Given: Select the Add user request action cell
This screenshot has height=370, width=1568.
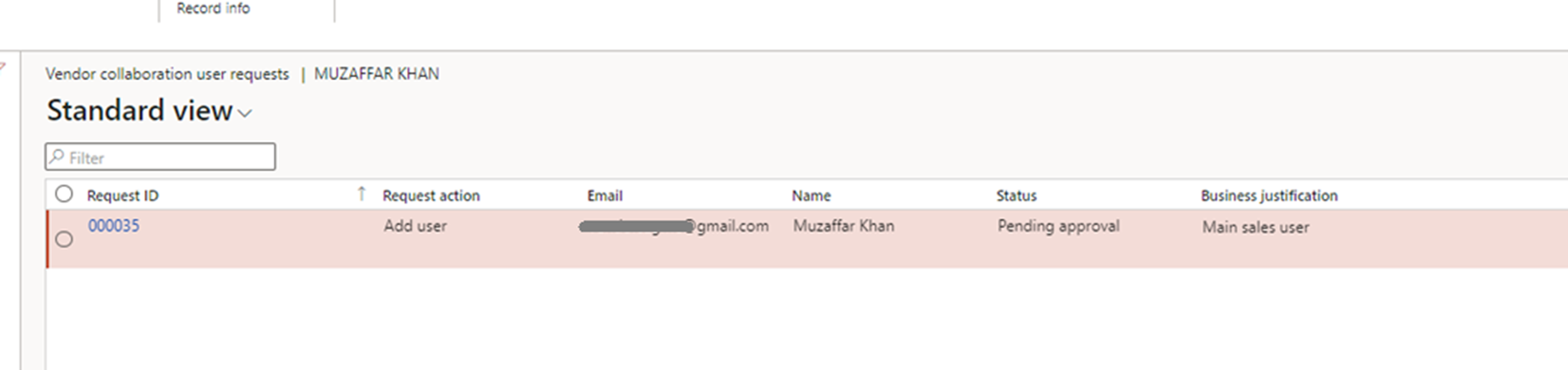Looking at the screenshot, I should click(x=415, y=226).
